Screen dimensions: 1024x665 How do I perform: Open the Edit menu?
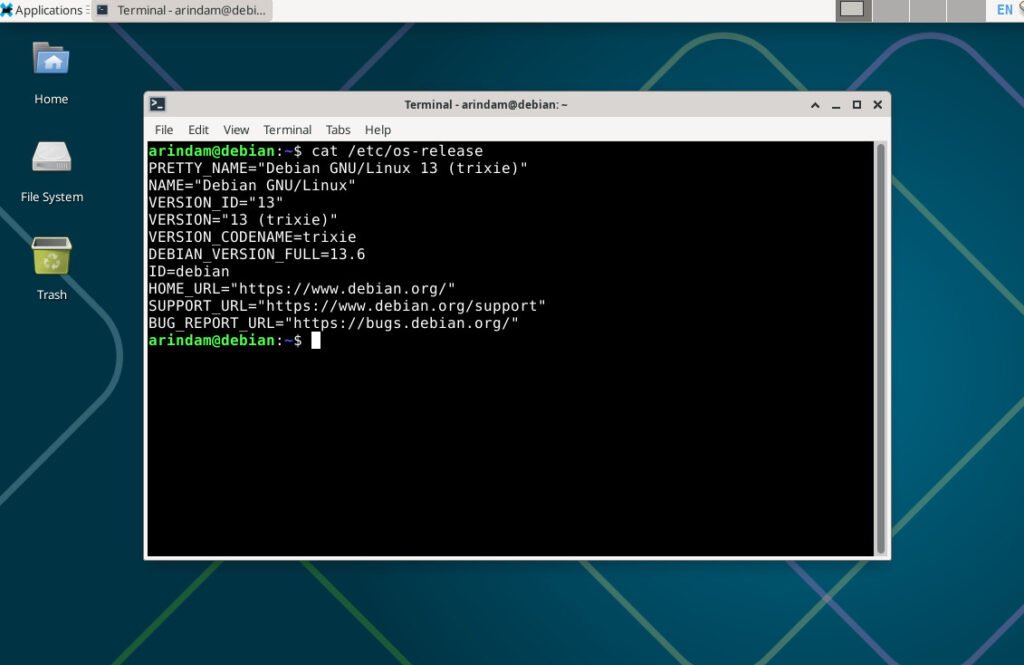tap(199, 129)
